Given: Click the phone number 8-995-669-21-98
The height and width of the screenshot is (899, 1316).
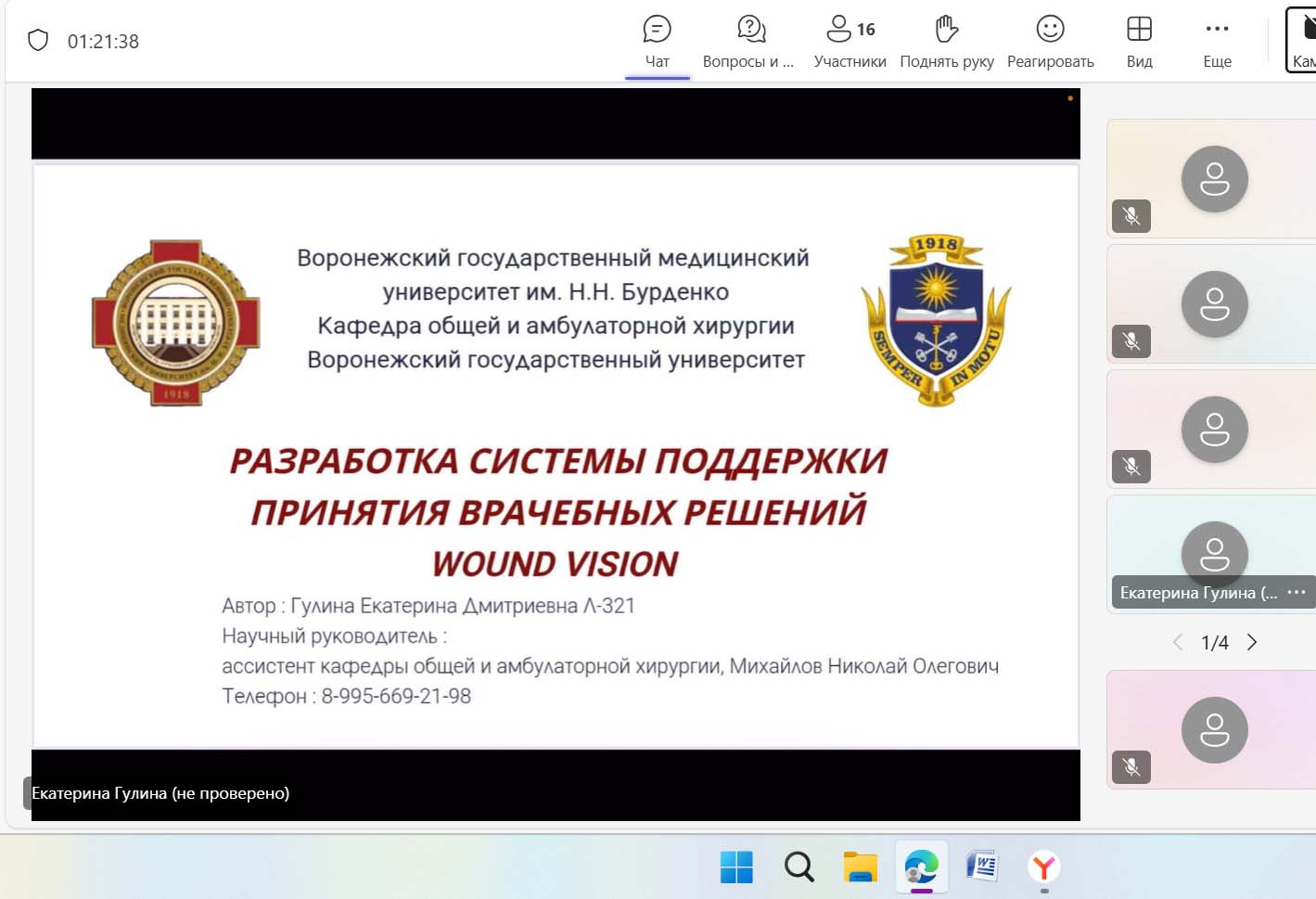Looking at the screenshot, I should coord(396,696).
